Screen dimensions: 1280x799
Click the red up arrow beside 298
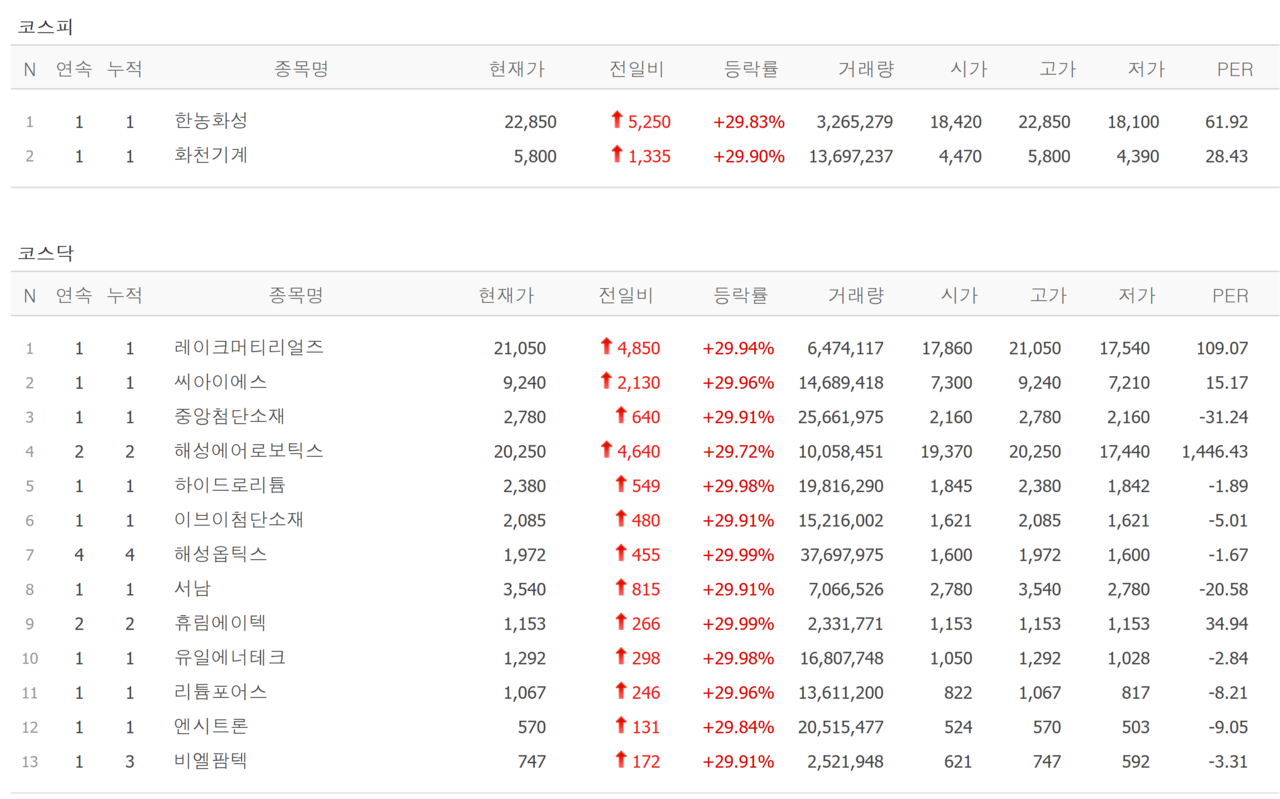[621, 656]
